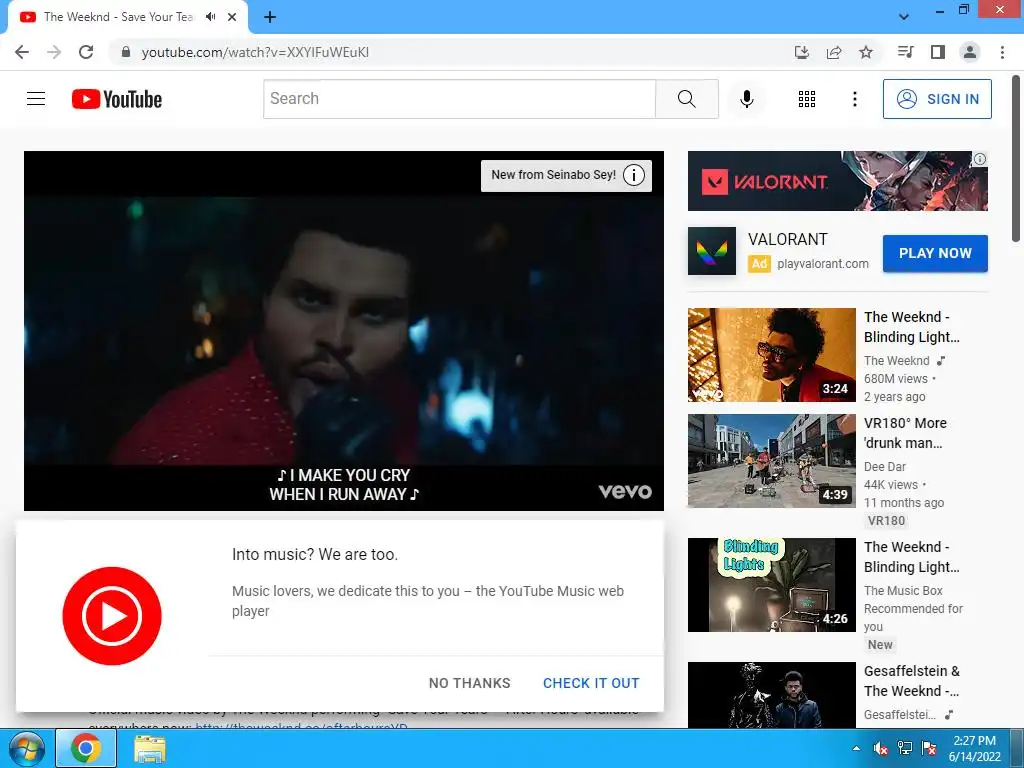The image size is (1024, 768).
Task: Open the playvalorant.com ad link
Action: 823,264
